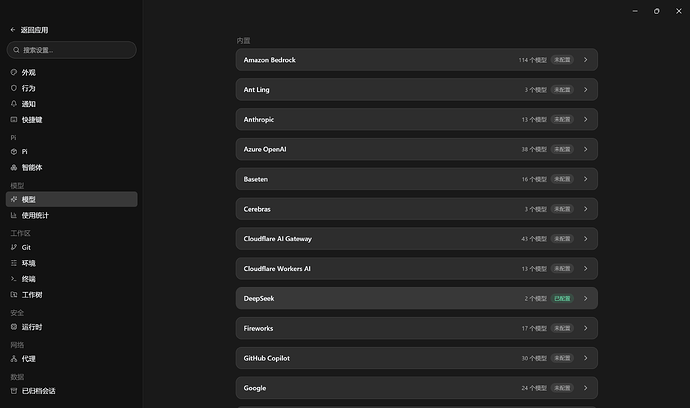Open 快捷键 keyboard shortcuts icon
The width and height of the screenshot is (690, 408).
point(14,120)
